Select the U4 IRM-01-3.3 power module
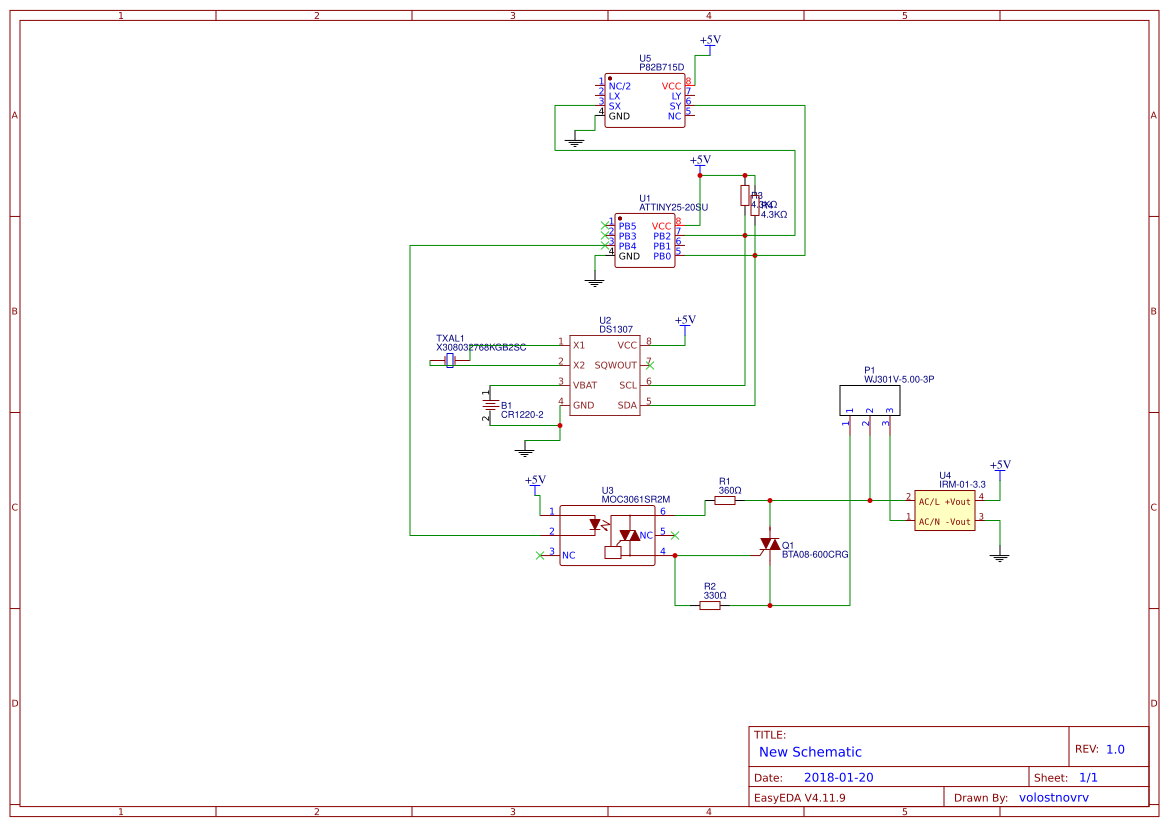The height and width of the screenshot is (827, 1169). 945,511
